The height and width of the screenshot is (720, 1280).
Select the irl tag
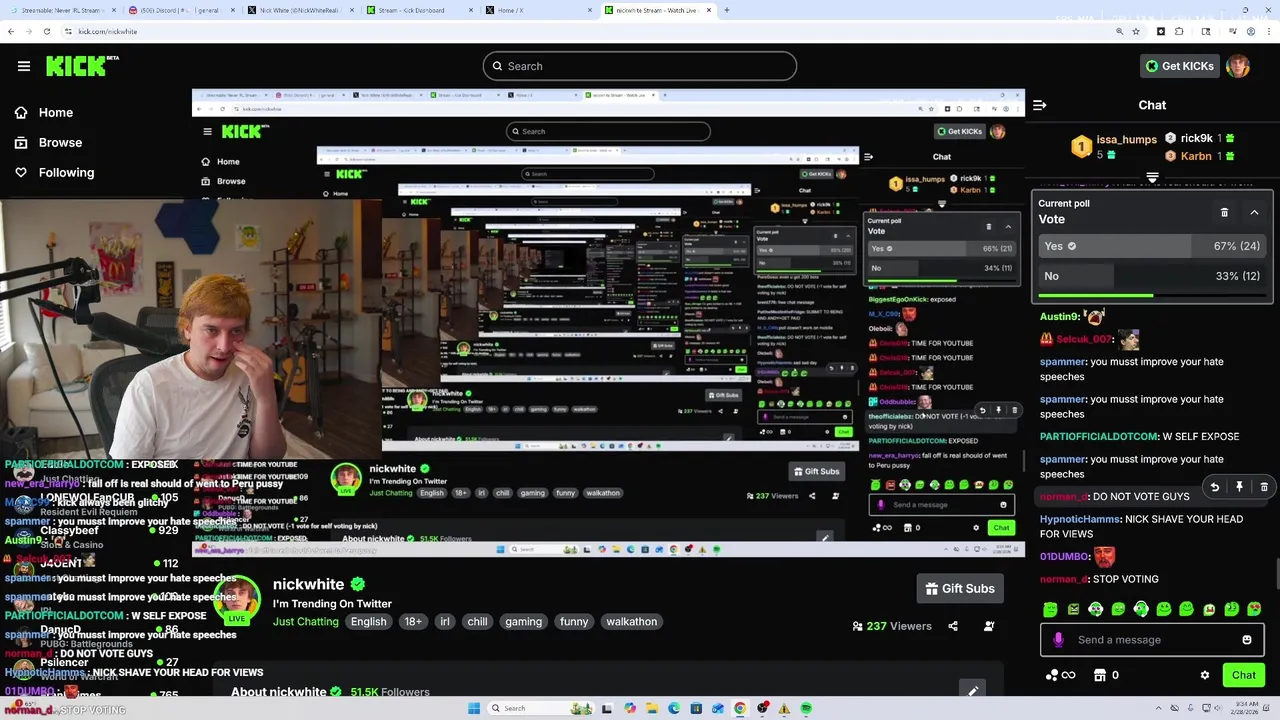445,621
